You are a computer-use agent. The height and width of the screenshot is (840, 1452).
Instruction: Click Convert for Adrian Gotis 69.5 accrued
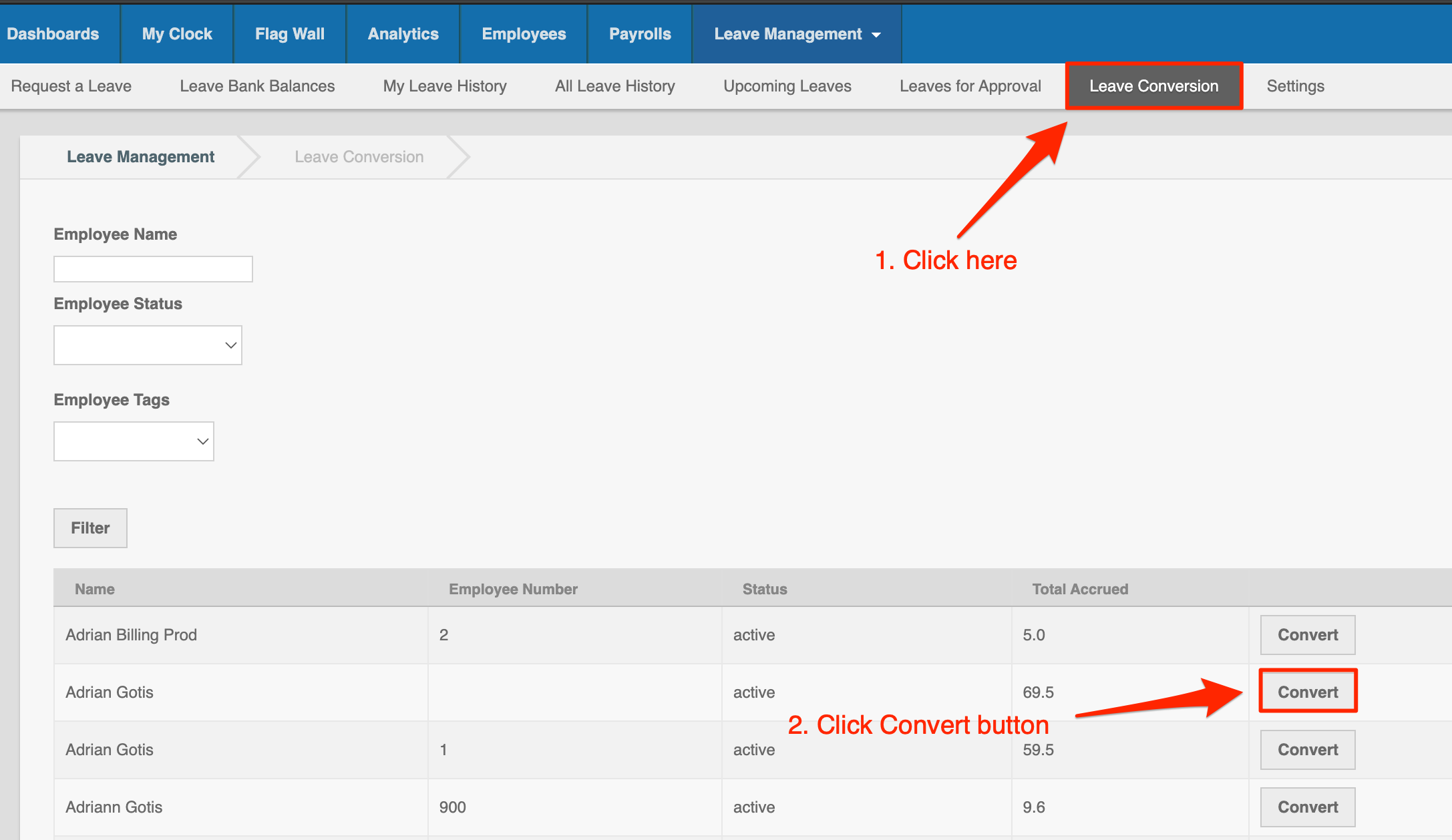point(1307,692)
